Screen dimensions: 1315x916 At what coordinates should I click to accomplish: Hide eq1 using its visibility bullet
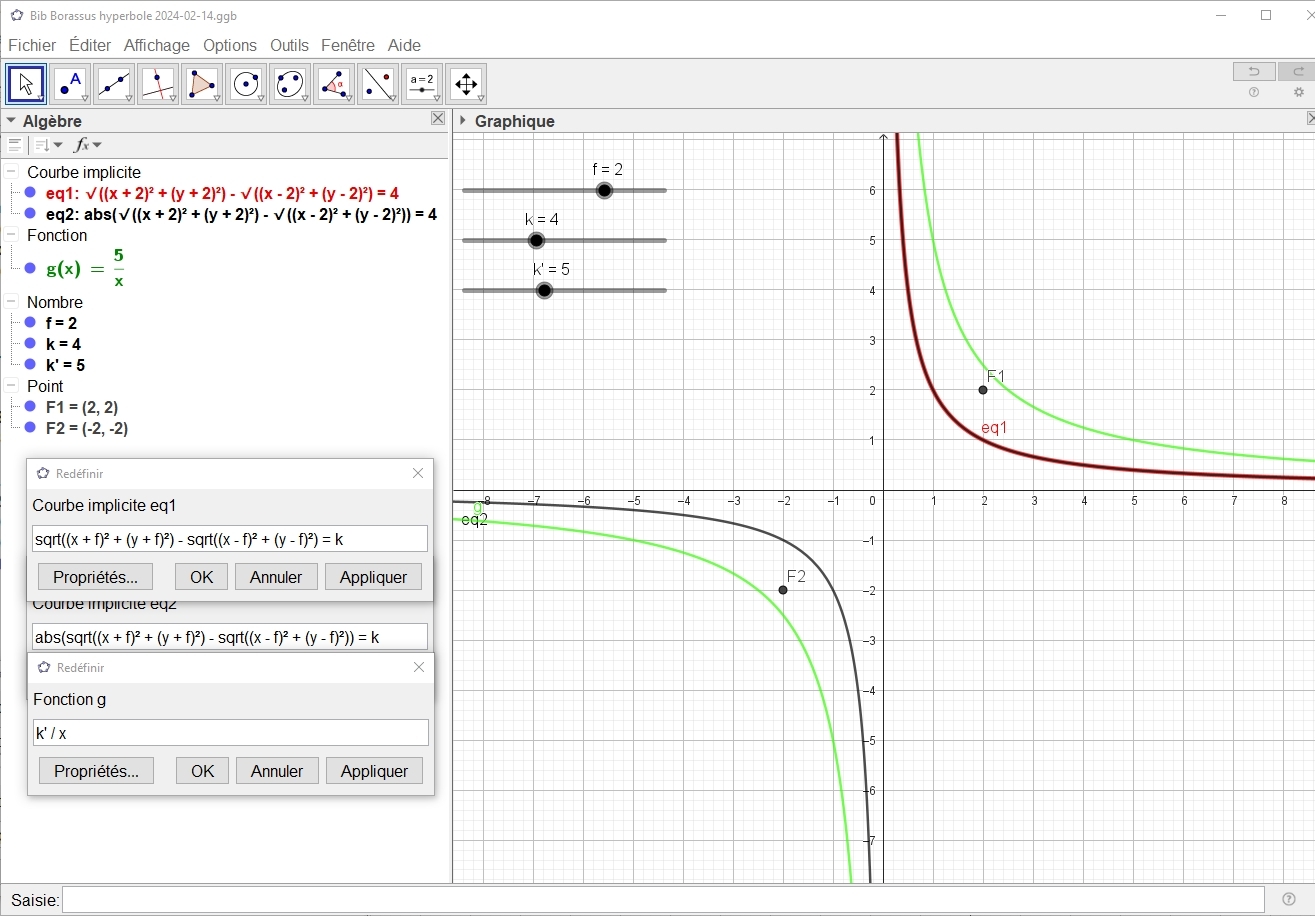coord(30,193)
